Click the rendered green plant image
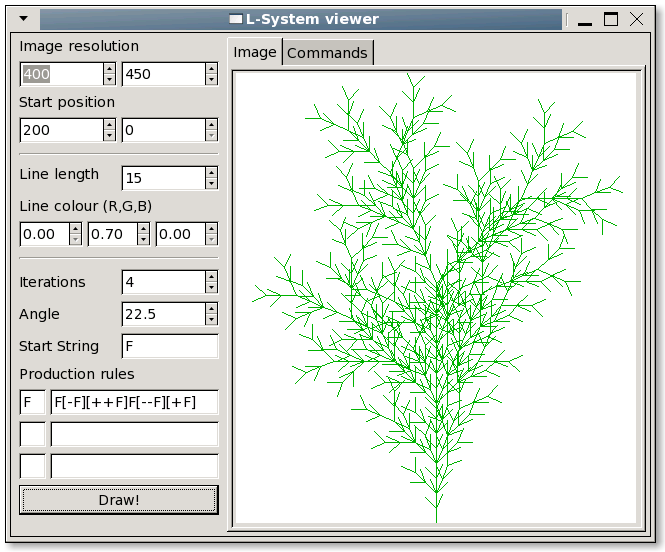The image size is (665, 552). (436, 298)
